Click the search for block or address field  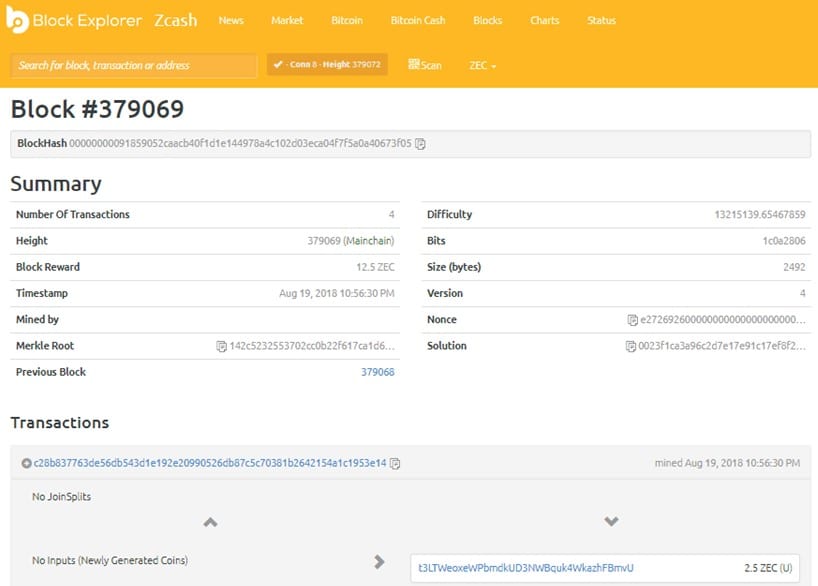[x=134, y=65]
